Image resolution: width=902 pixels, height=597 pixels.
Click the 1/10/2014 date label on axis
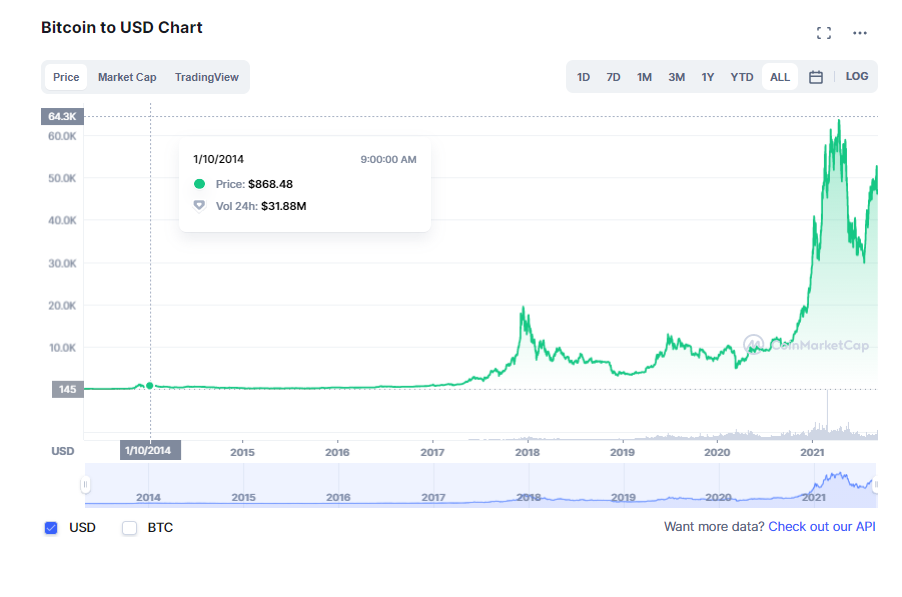click(x=150, y=450)
